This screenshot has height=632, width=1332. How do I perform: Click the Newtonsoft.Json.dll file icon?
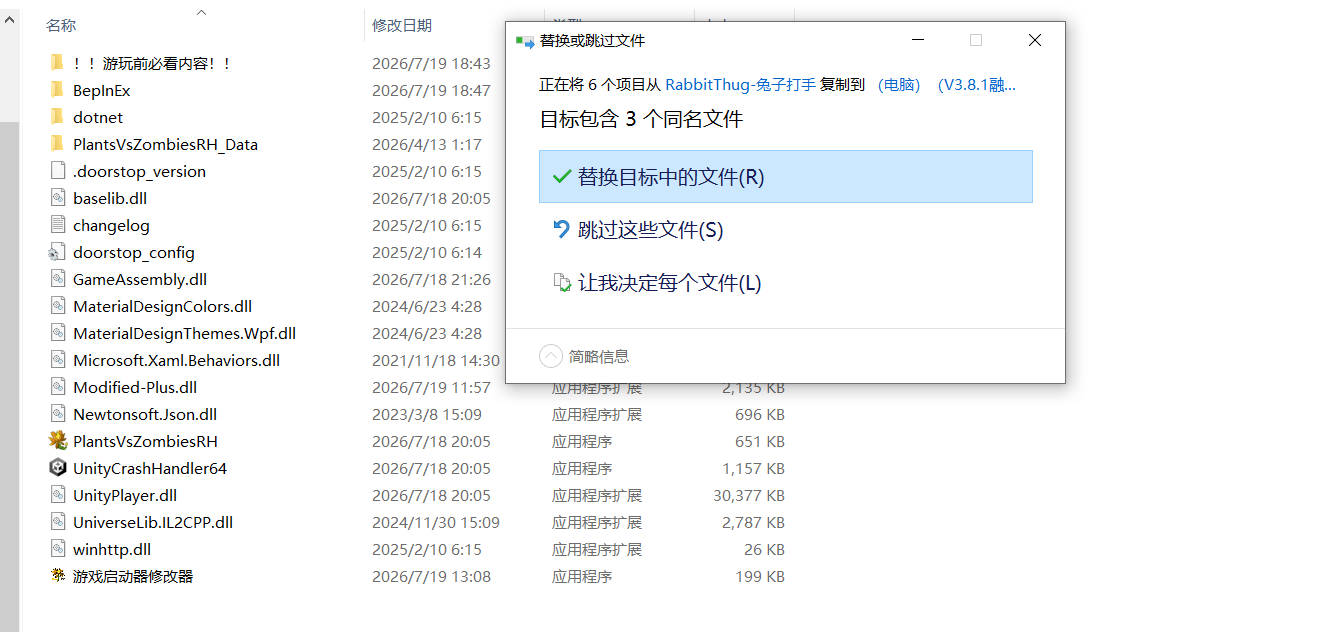pyautogui.click(x=57, y=414)
